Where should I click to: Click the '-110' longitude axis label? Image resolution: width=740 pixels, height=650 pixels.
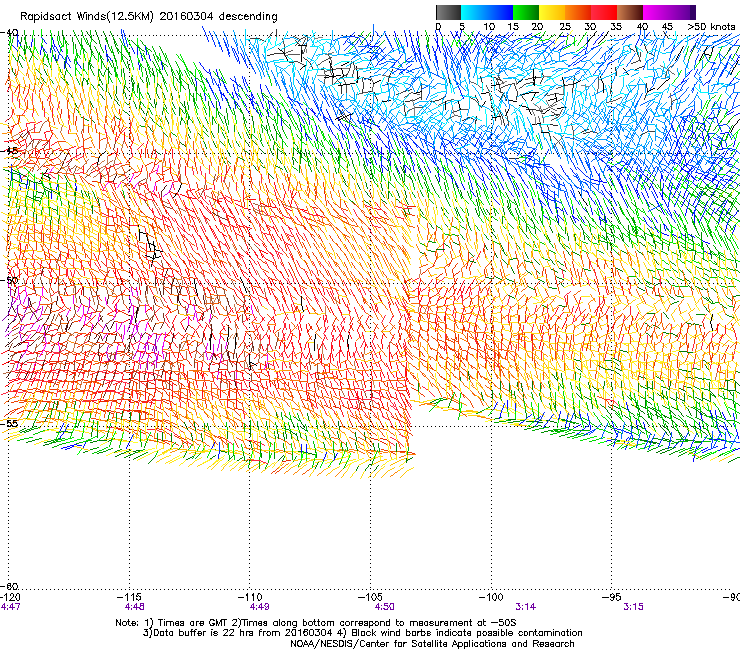[250, 597]
